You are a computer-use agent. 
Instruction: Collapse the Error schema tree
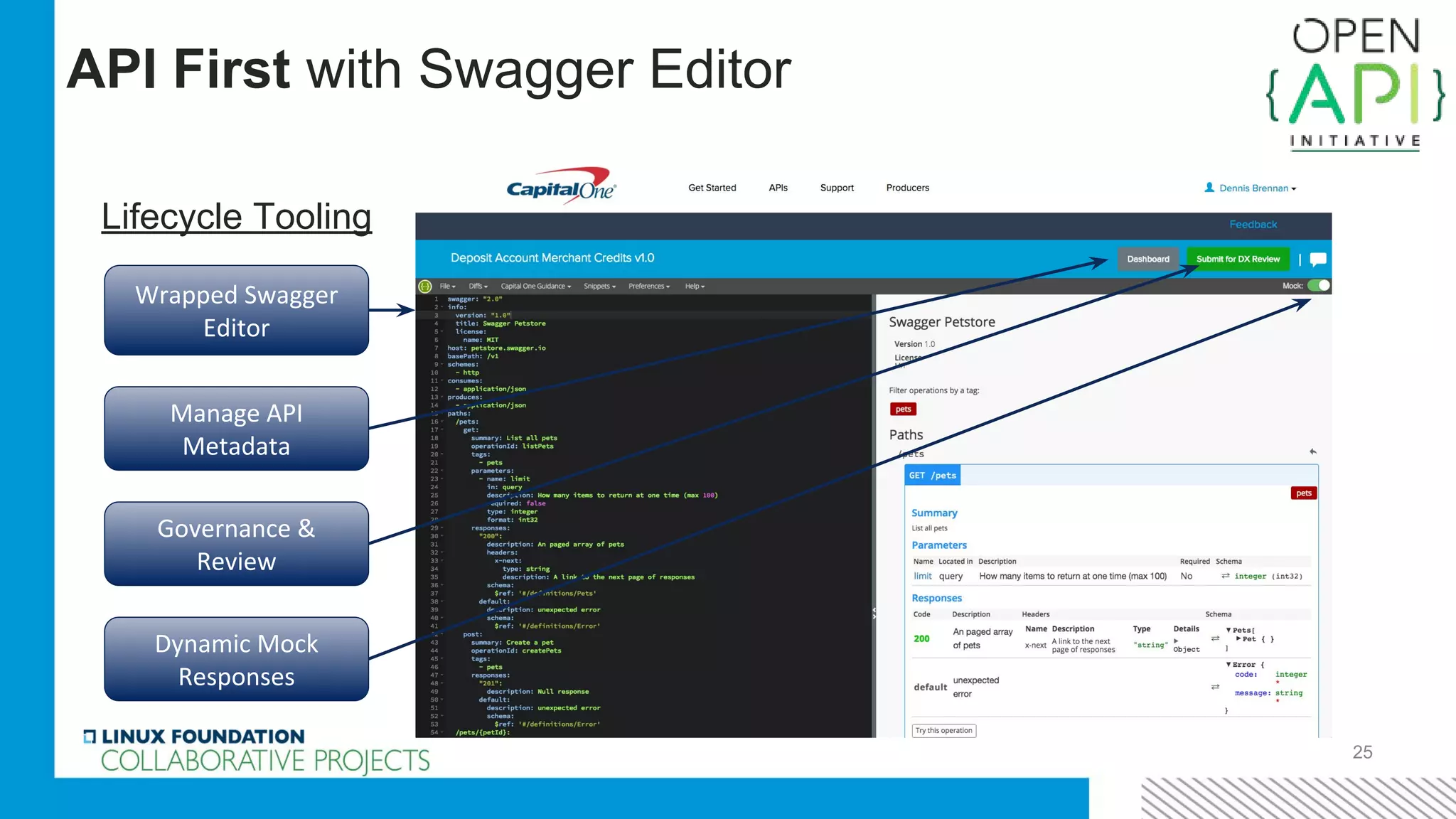[x=1228, y=665]
